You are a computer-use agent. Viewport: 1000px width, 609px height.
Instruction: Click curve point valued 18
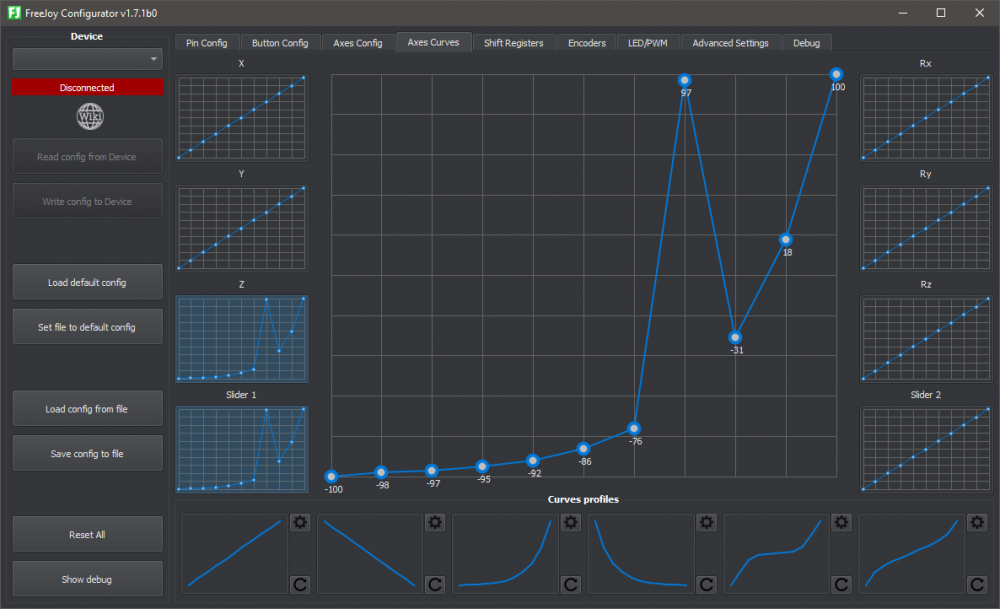click(786, 240)
